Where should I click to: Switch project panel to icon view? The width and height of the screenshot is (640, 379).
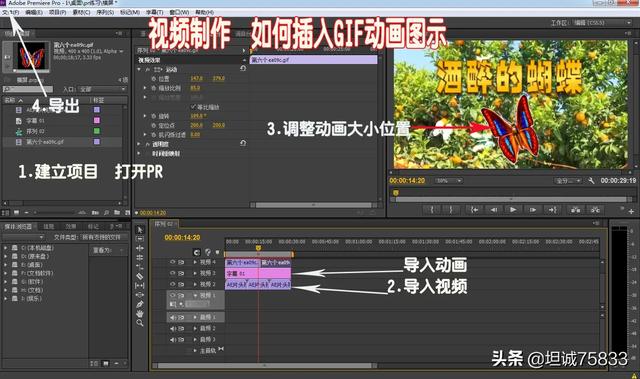click(16, 213)
